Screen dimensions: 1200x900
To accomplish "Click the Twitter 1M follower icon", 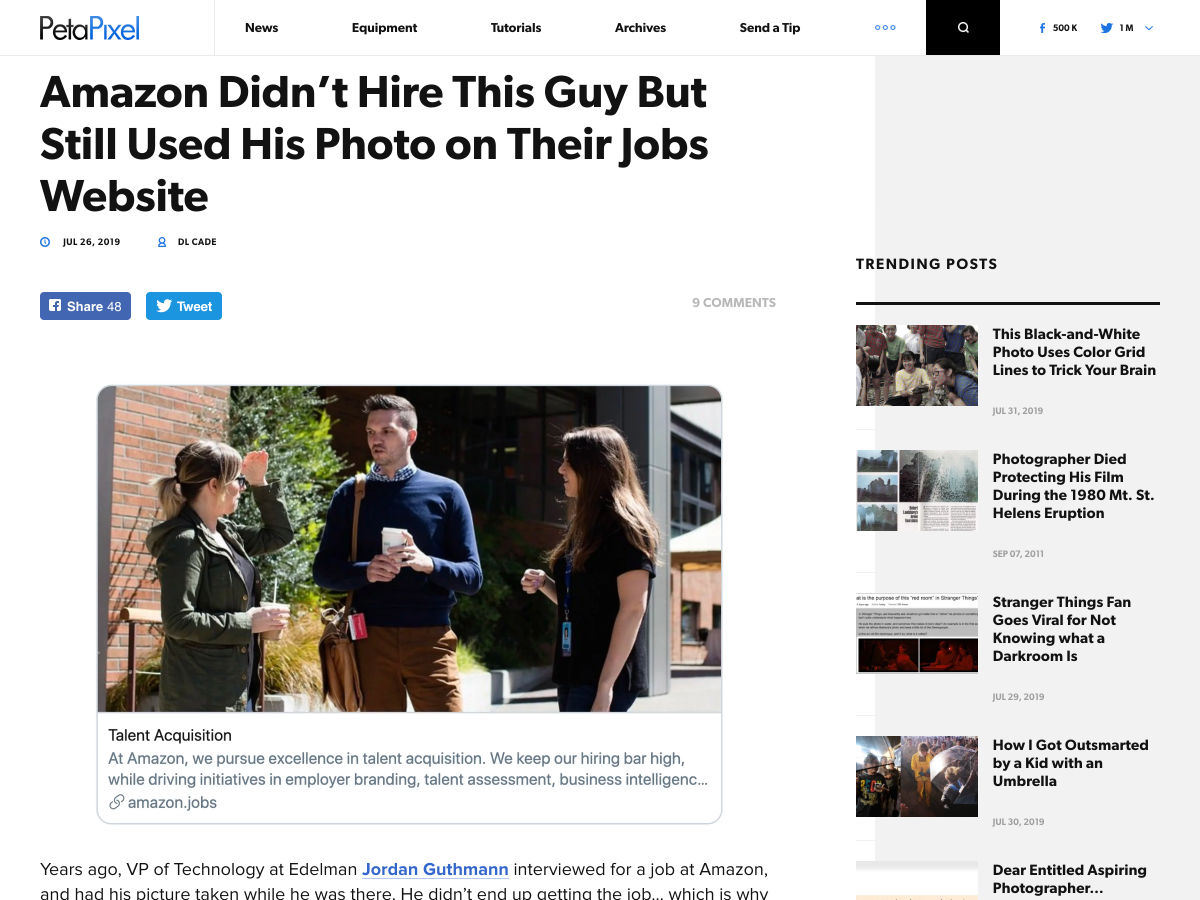I will (x=1106, y=28).
